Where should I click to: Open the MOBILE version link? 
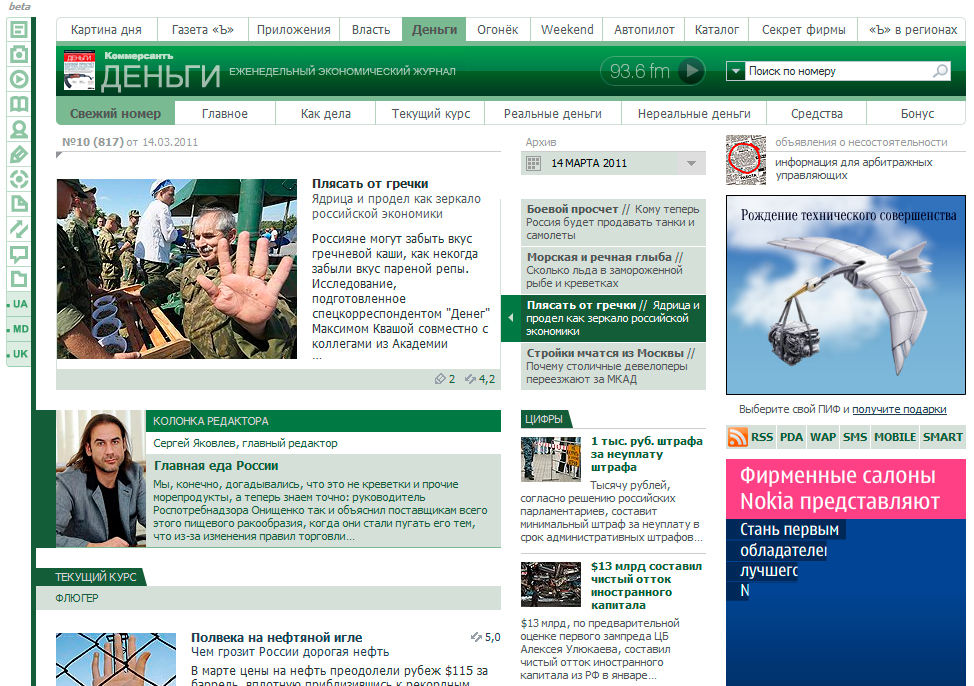(x=894, y=437)
